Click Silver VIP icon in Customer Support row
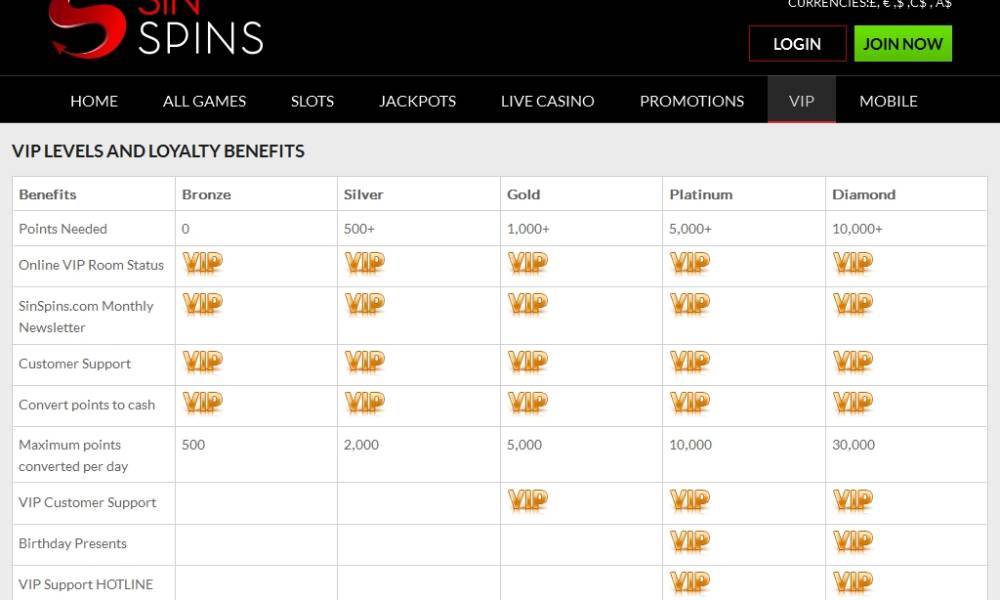This screenshot has width=1000, height=600. pyautogui.click(x=365, y=362)
